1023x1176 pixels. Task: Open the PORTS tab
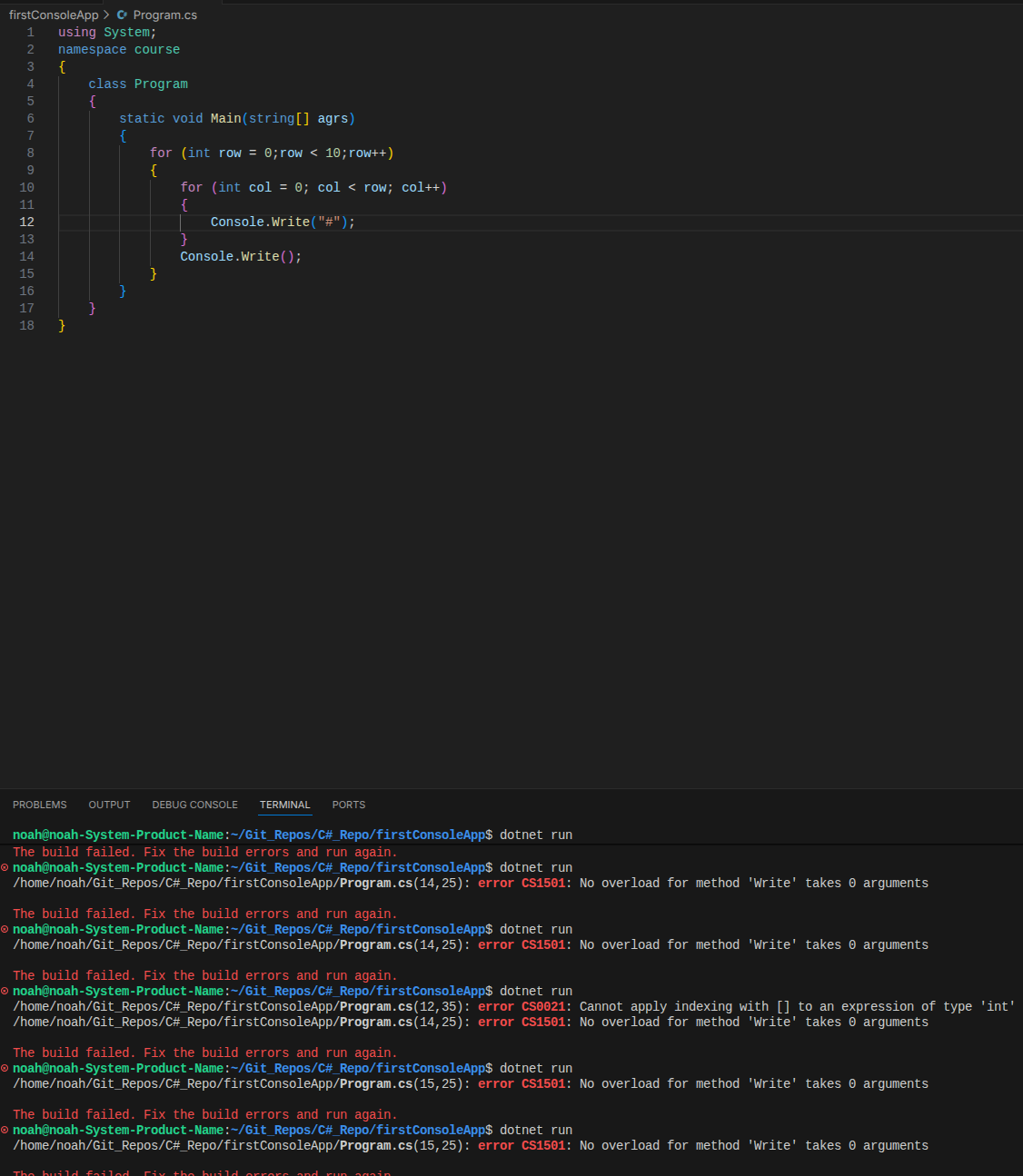click(x=348, y=805)
